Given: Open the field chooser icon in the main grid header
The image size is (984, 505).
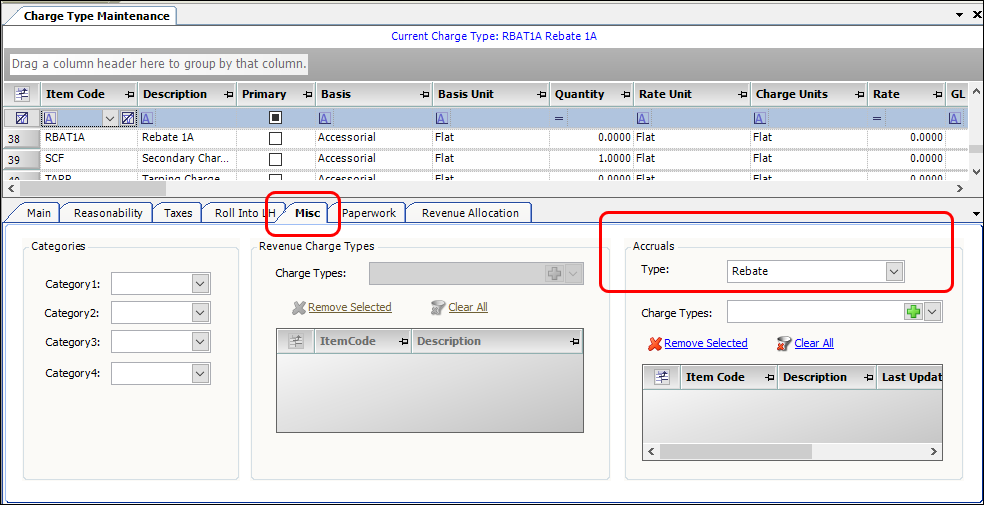Looking at the screenshot, I should (21, 94).
